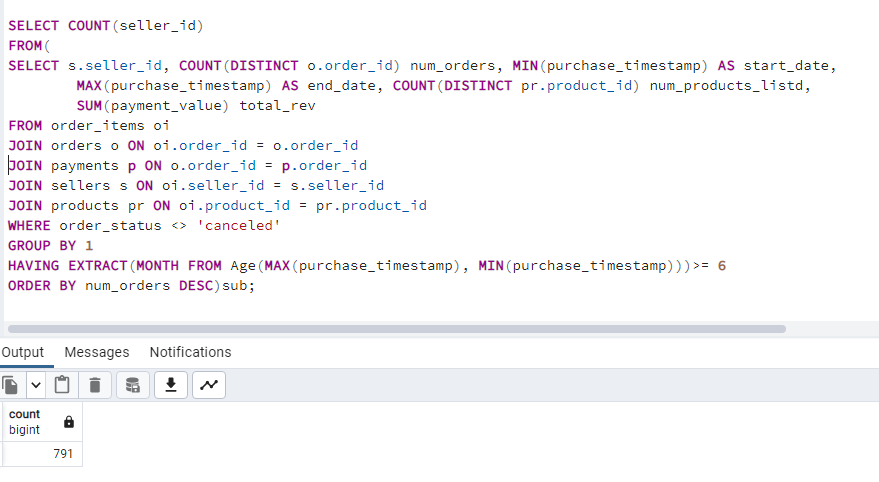Click the 'canceled' string in WHERE clause
Screen dimensions: 879x482
tap(238, 225)
